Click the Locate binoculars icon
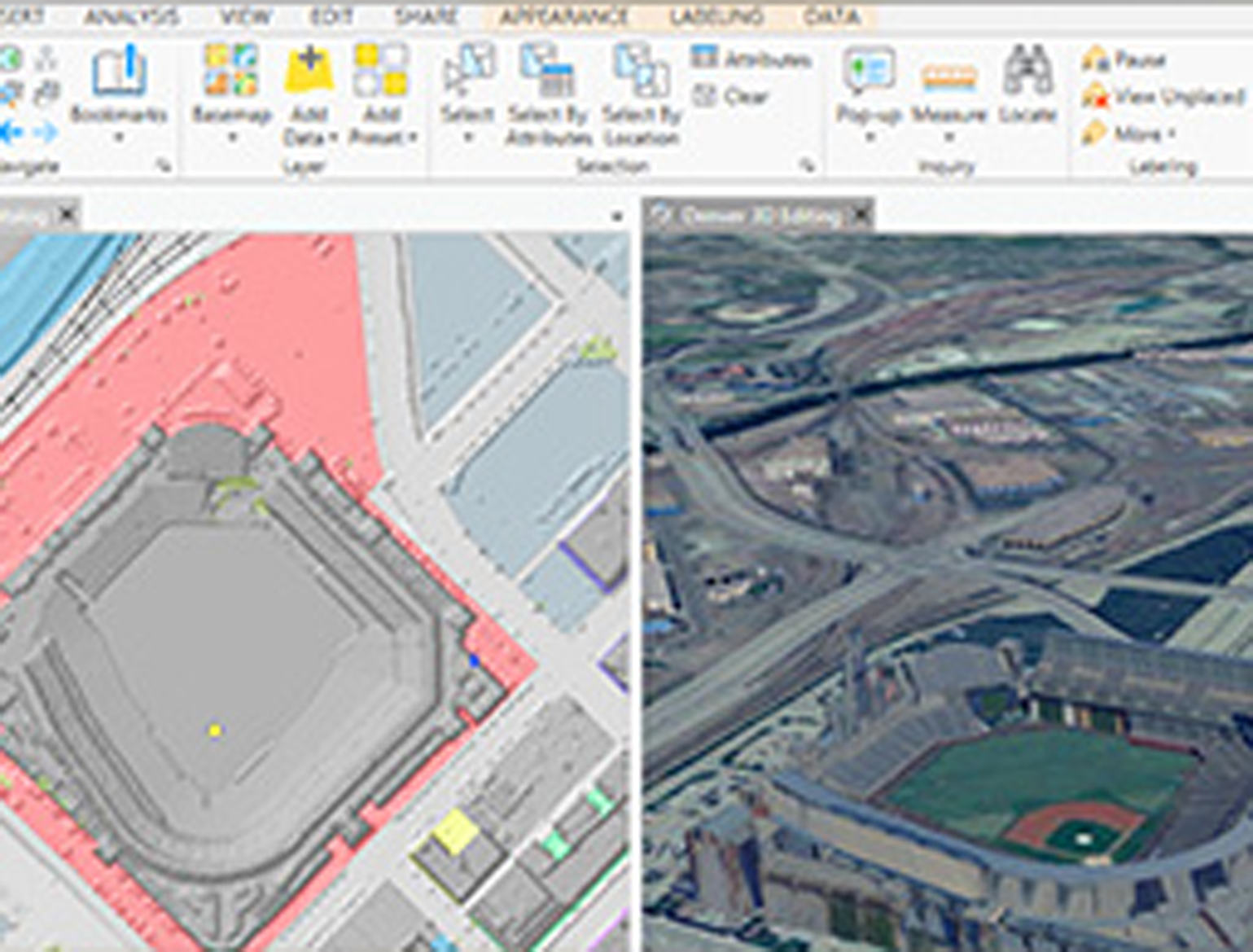 coord(1027,72)
